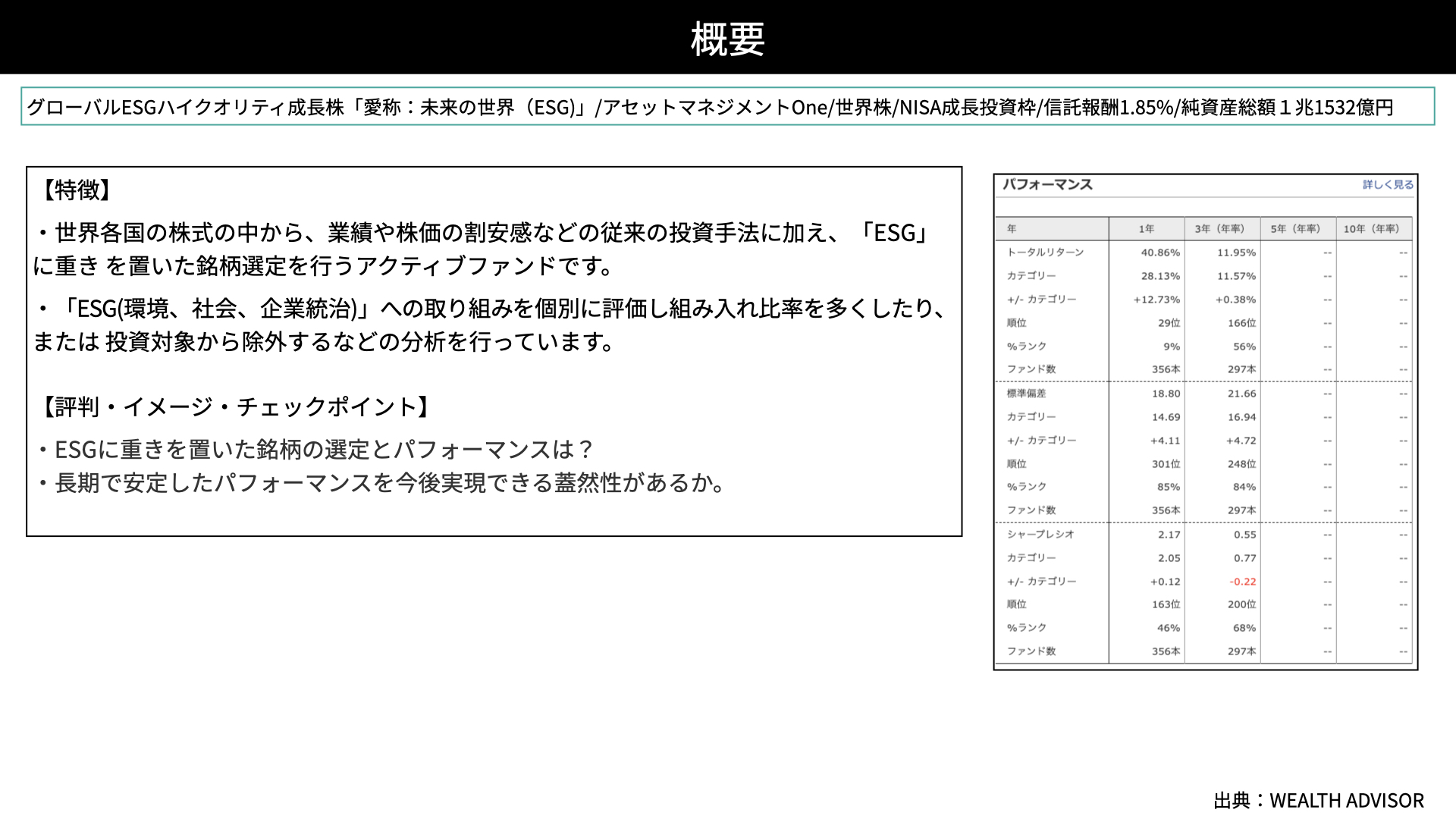Click the bullet starting 長期で安定したパフォーマンス
This screenshot has height=819, width=1456.
tap(383, 483)
